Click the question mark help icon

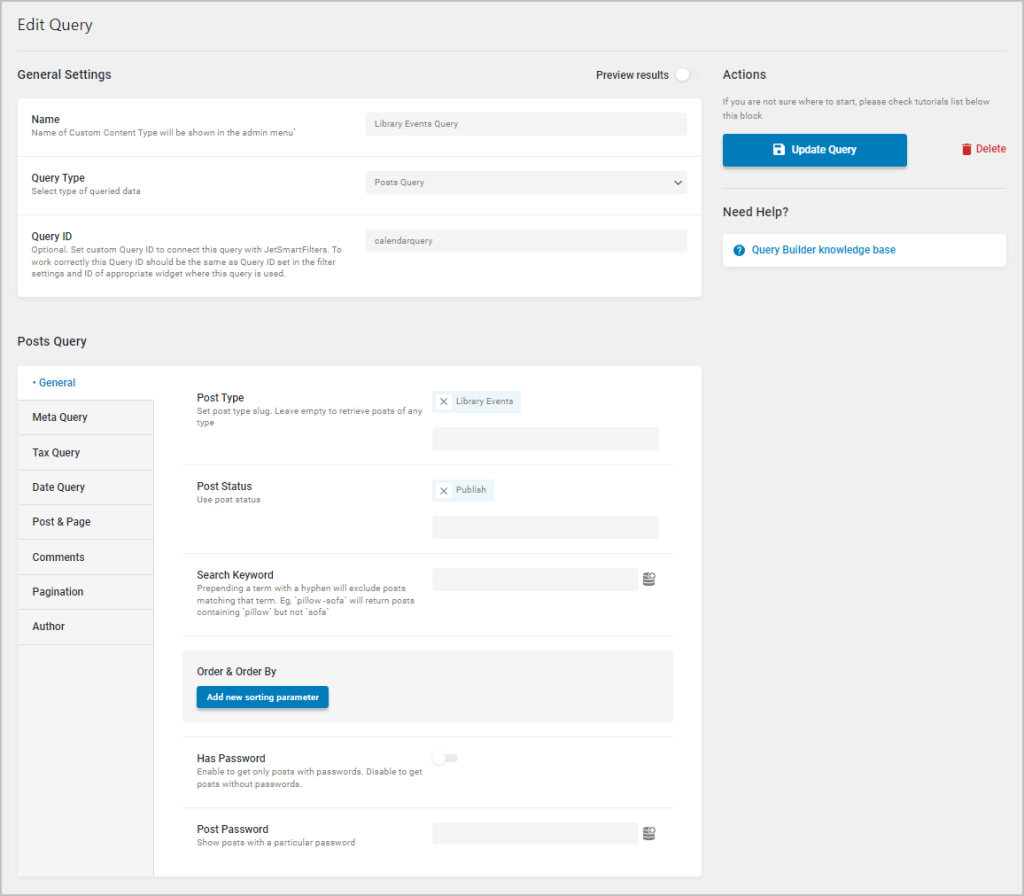point(737,249)
